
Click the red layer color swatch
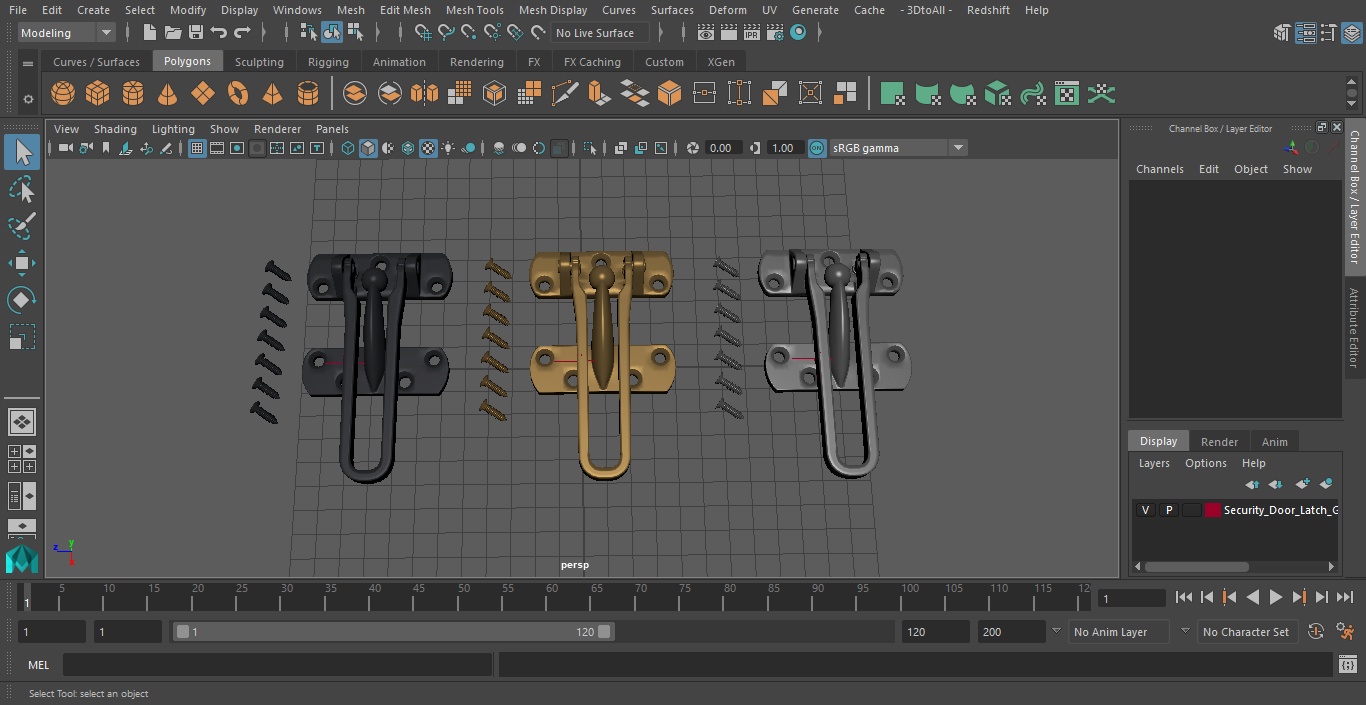tap(1213, 510)
